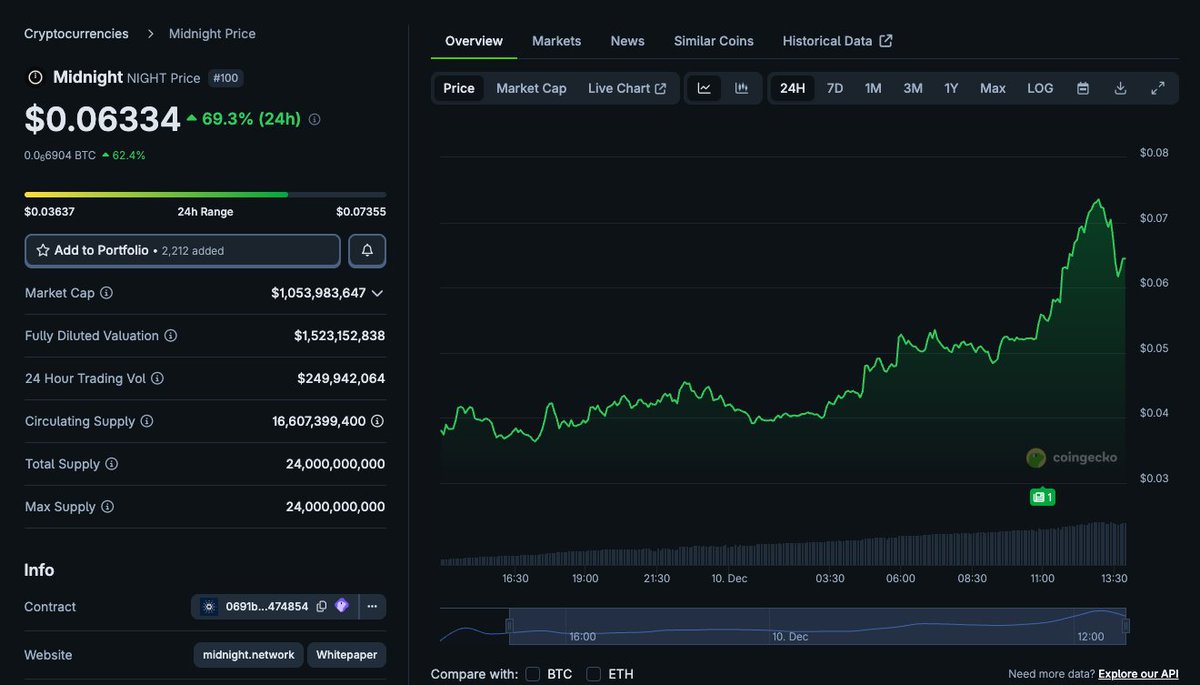Click the Explore our API link
Viewport: 1200px width, 685px height.
pos(1138,674)
